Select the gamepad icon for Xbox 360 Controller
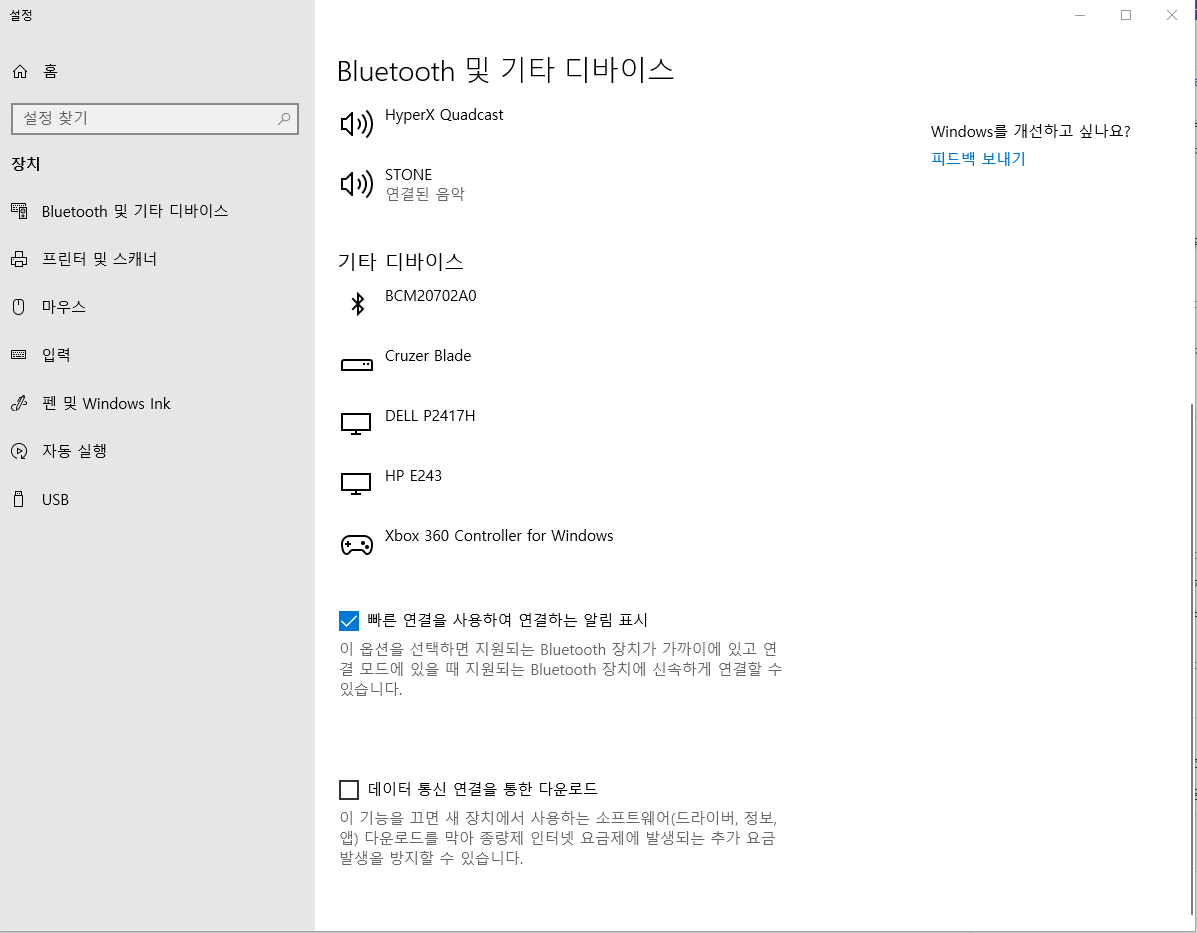1197x933 pixels. (356, 545)
